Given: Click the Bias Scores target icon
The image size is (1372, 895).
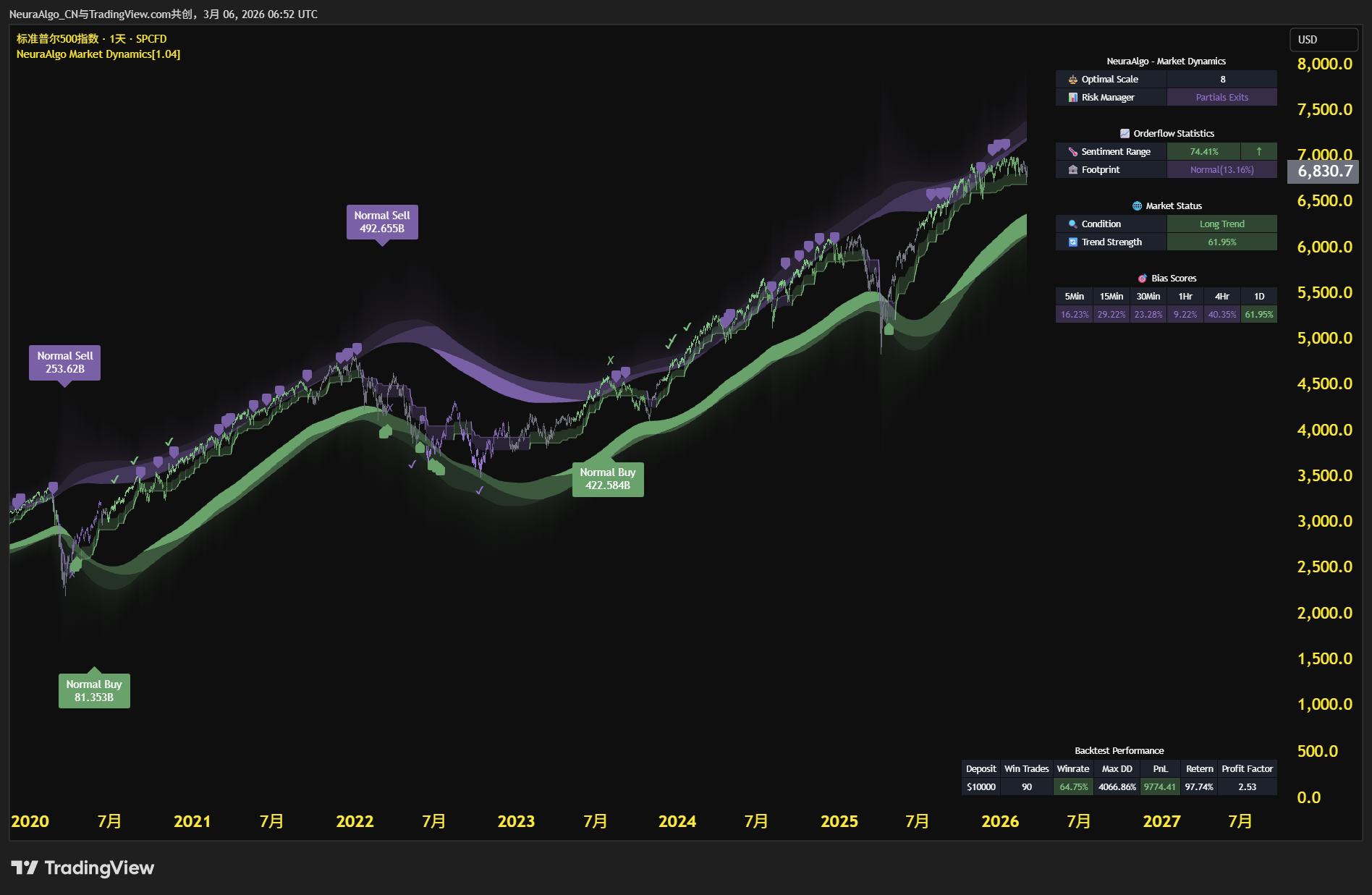Looking at the screenshot, I should coord(1143,279).
